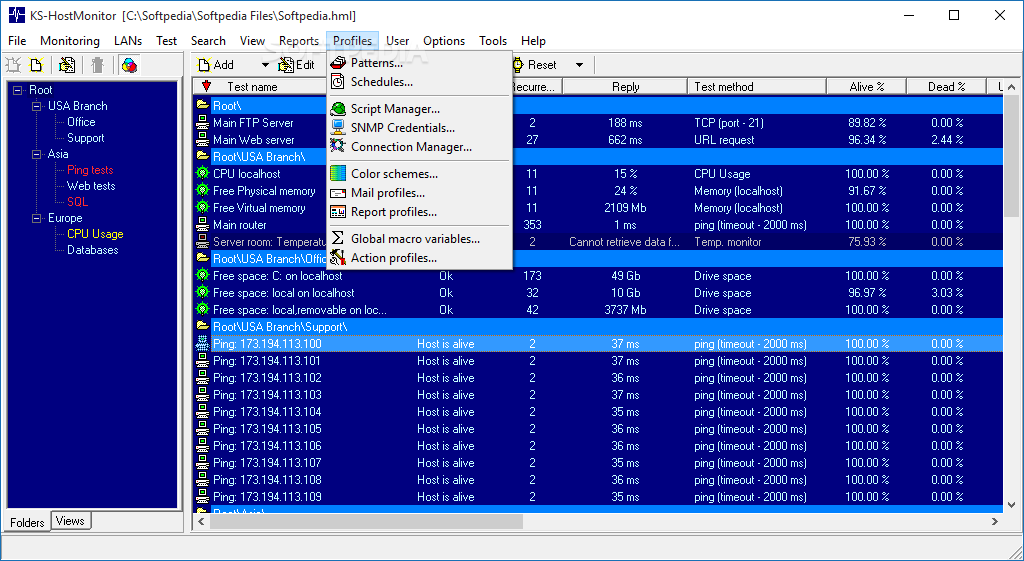Screen dimensions: 1024x561
Task: Click the greyed trash can delete icon
Action: [x=97, y=65]
